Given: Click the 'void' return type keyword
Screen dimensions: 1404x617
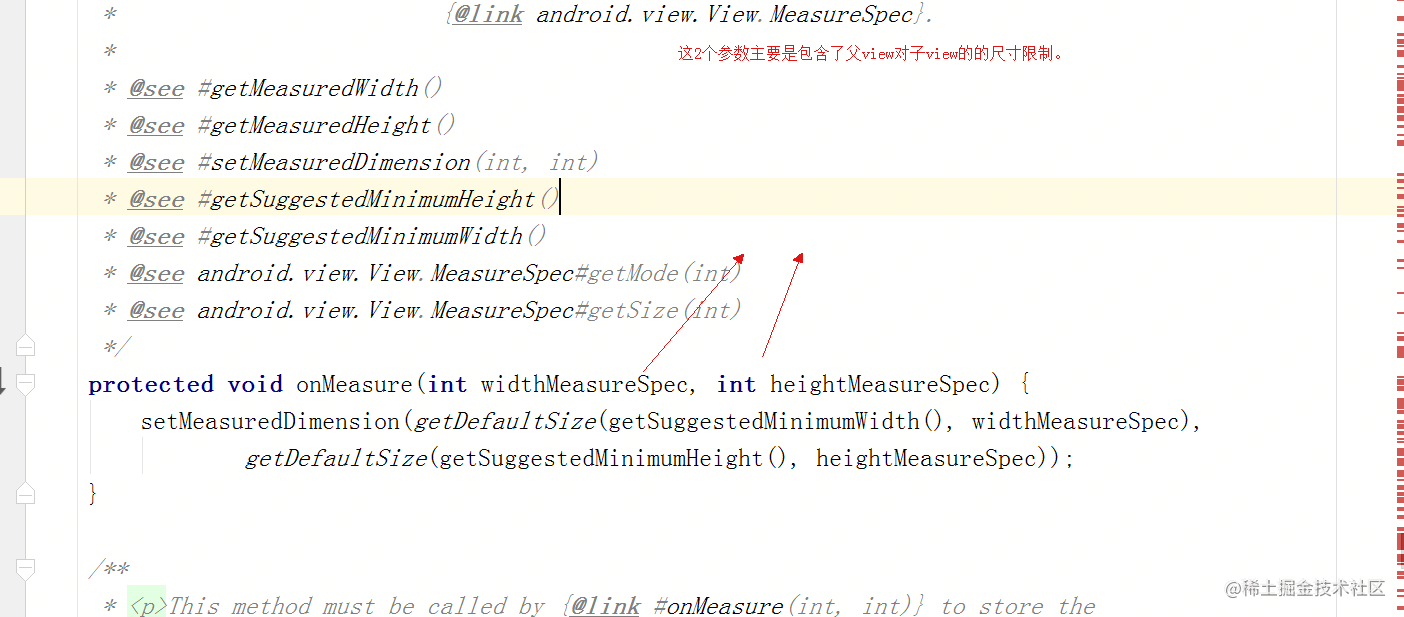Looking at the screenshot, I should click(x=255, y=384).
